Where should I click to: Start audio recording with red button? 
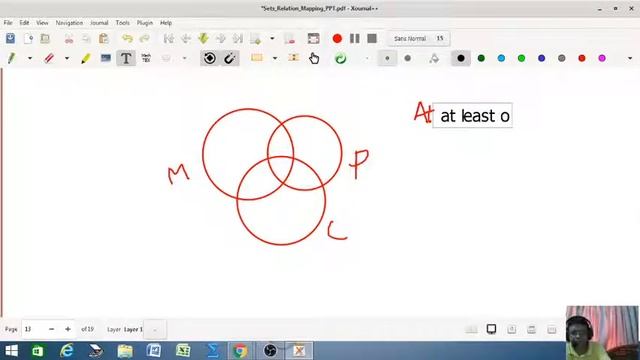337,38
